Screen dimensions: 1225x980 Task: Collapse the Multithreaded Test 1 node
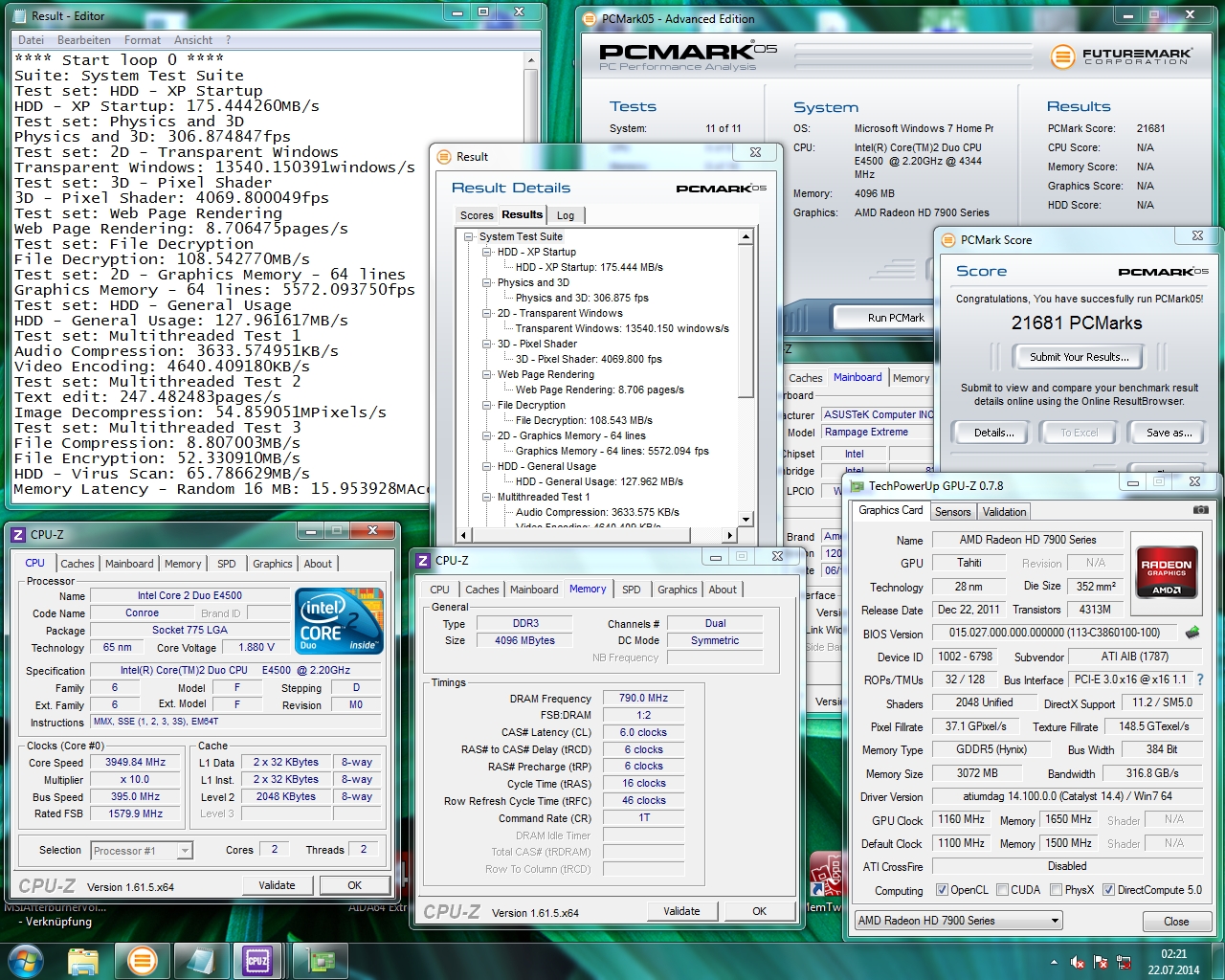coord(487,497)
